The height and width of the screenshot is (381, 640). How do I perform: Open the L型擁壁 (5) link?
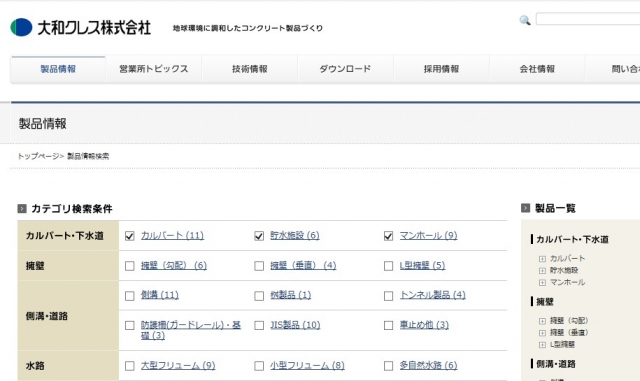click(422, 266)
